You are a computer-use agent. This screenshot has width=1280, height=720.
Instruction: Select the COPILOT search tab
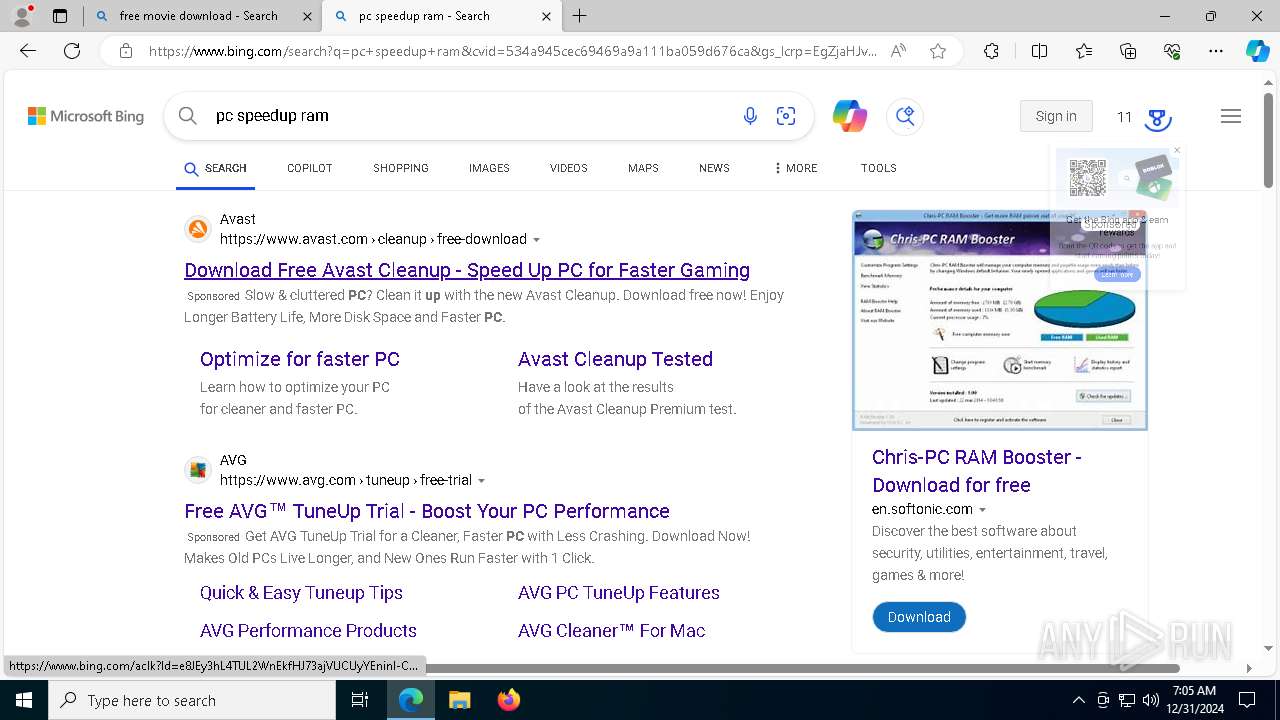pyautogui.click(x=309, y=168)
